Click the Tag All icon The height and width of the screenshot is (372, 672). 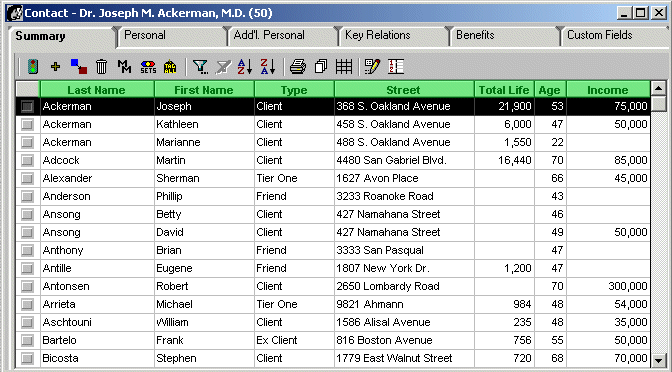[170, 66]
